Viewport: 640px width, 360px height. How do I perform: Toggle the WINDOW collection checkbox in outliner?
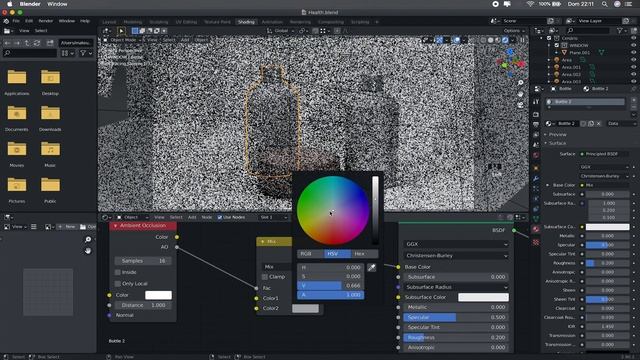pos(556,45)
